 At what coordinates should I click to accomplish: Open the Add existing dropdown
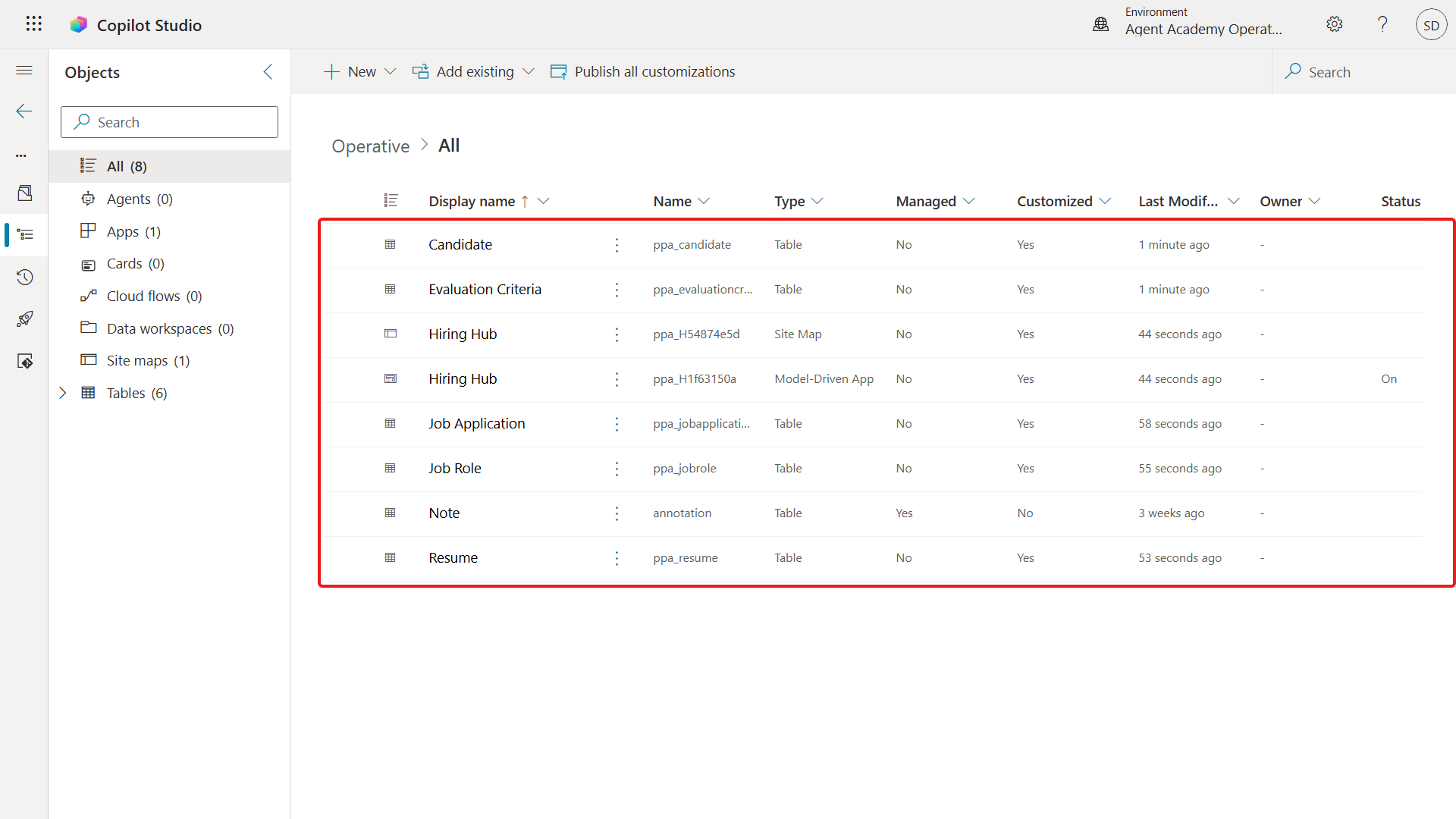coord(473,71)
